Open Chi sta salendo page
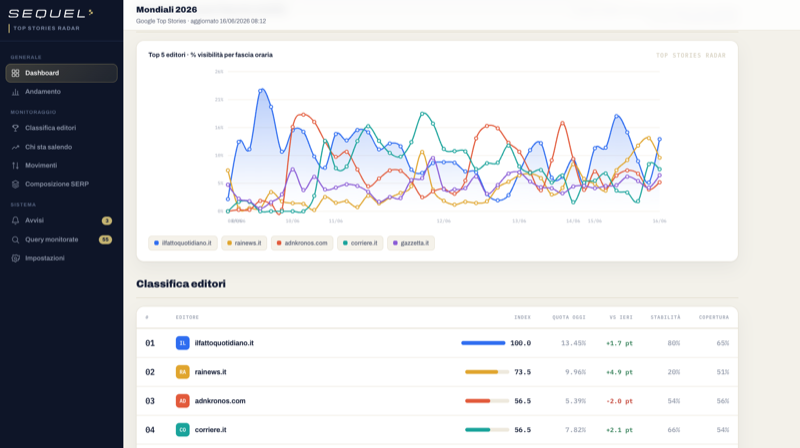The width and height of the screenshot is (800, 448). [x=61, y=147]
